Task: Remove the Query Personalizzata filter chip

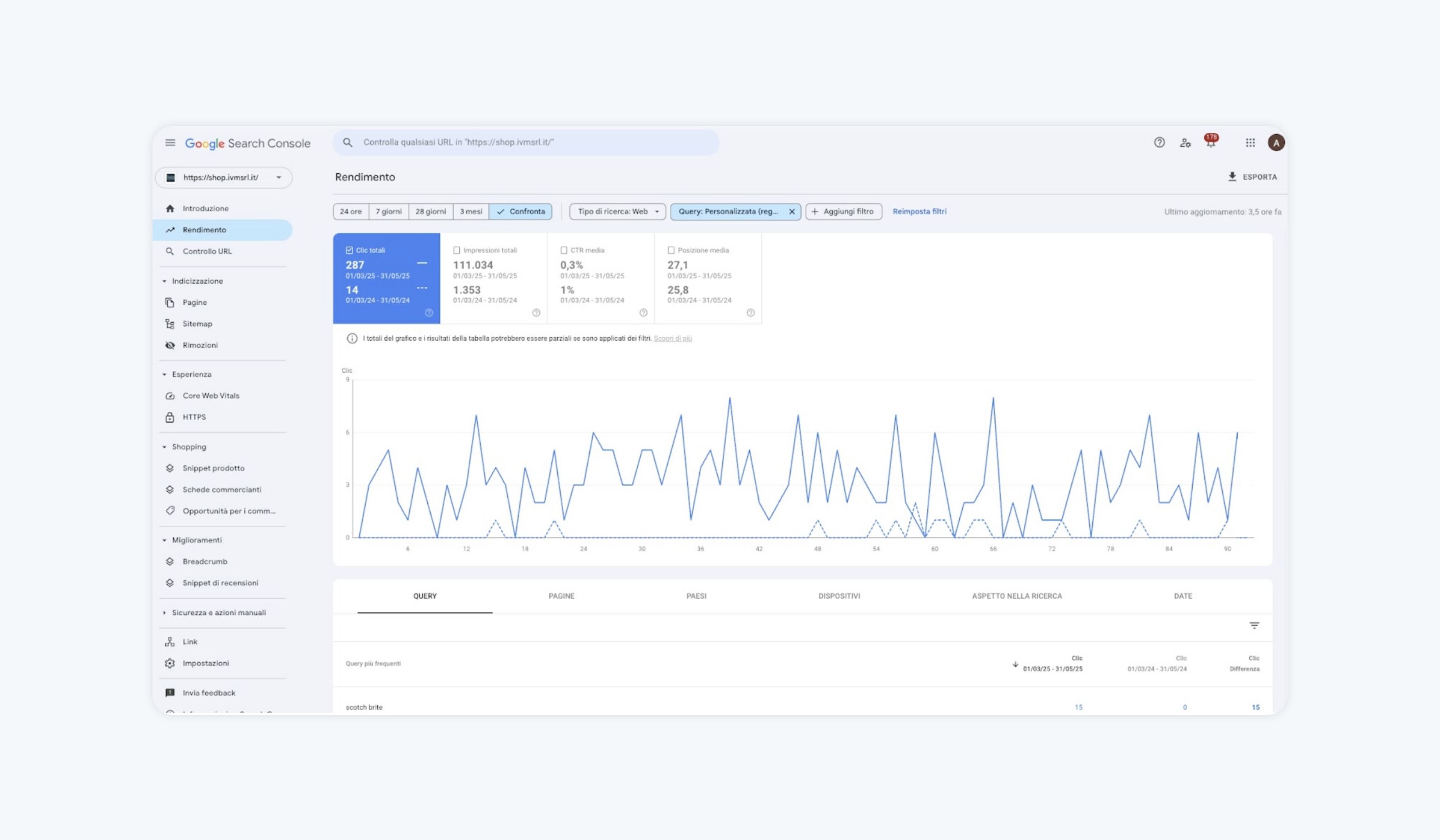Action: pyautogui.click(x=791, y=211)
